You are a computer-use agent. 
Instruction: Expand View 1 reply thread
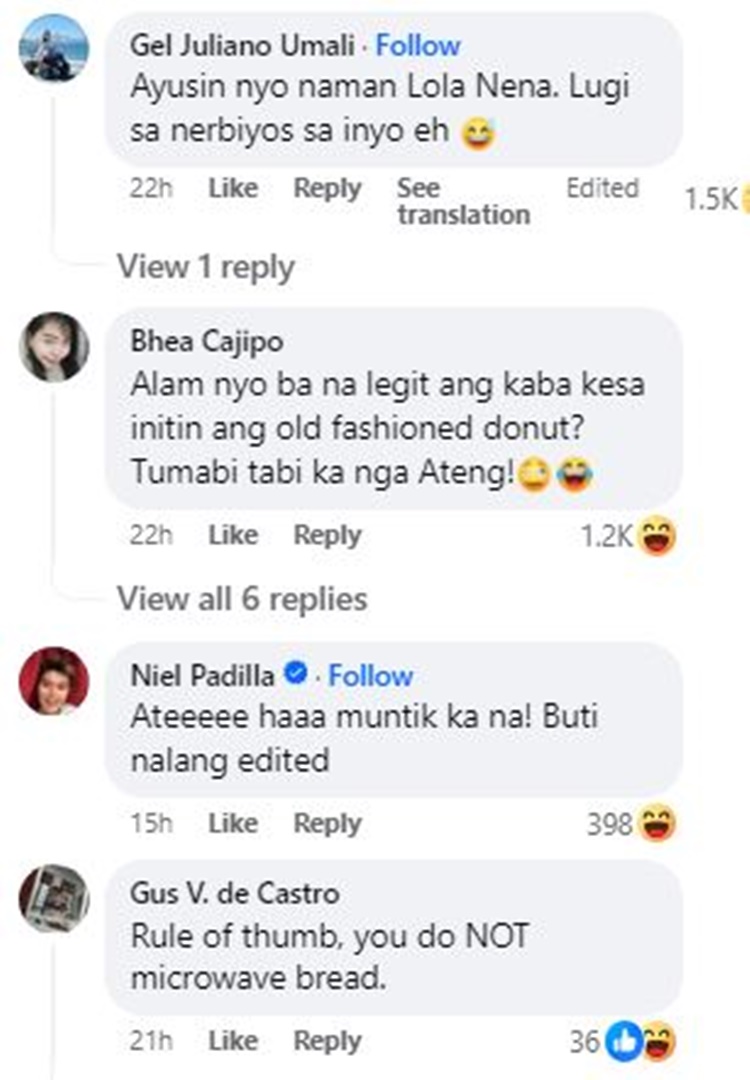click(206, 267)
